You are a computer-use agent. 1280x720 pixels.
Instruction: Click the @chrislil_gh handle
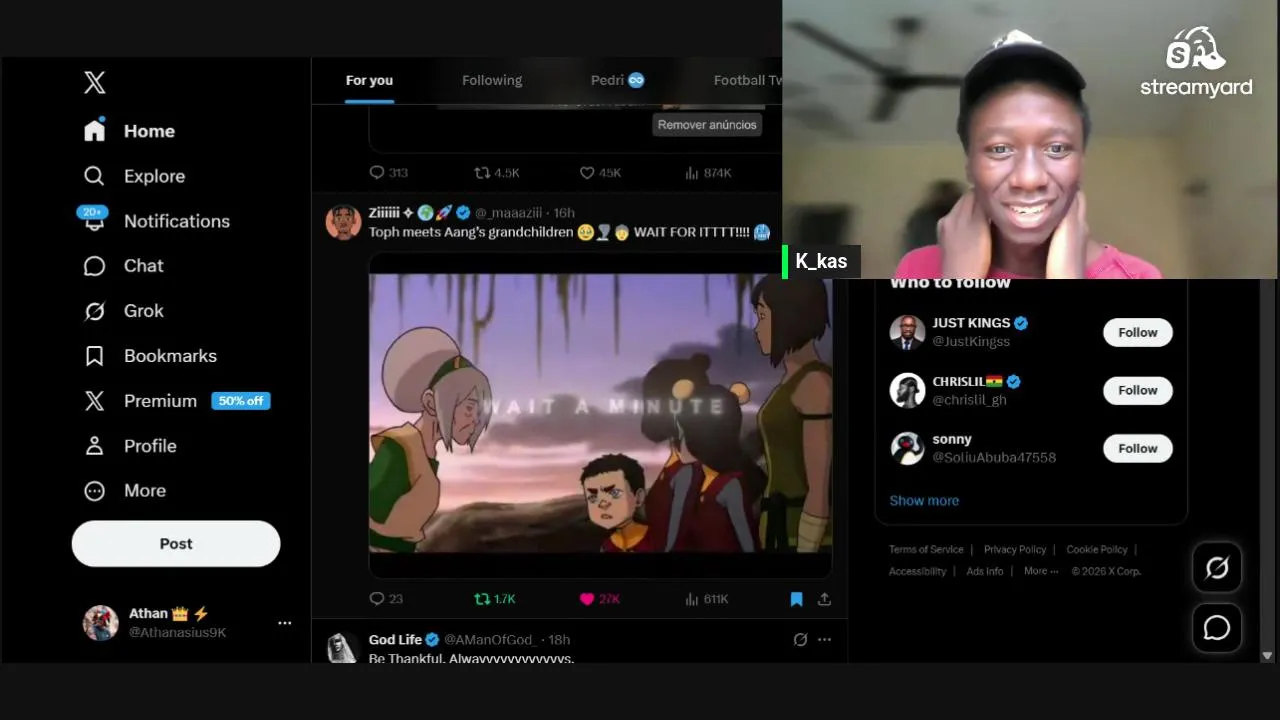point(969,400)
